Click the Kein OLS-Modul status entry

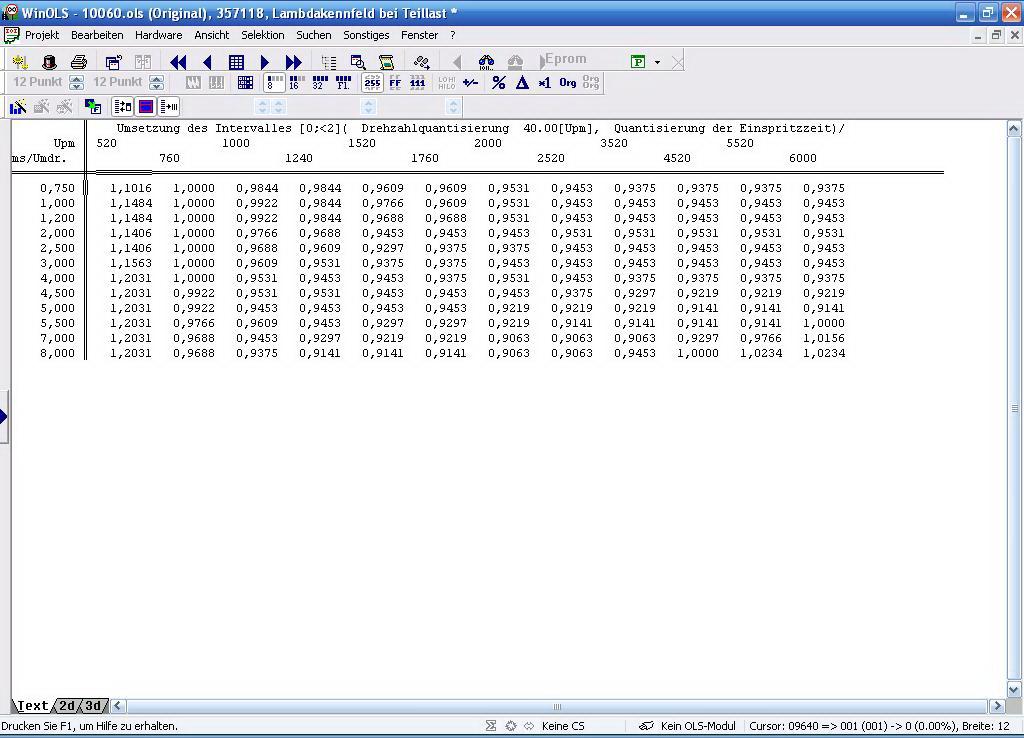pyautogui.click(x=697, y=726)
